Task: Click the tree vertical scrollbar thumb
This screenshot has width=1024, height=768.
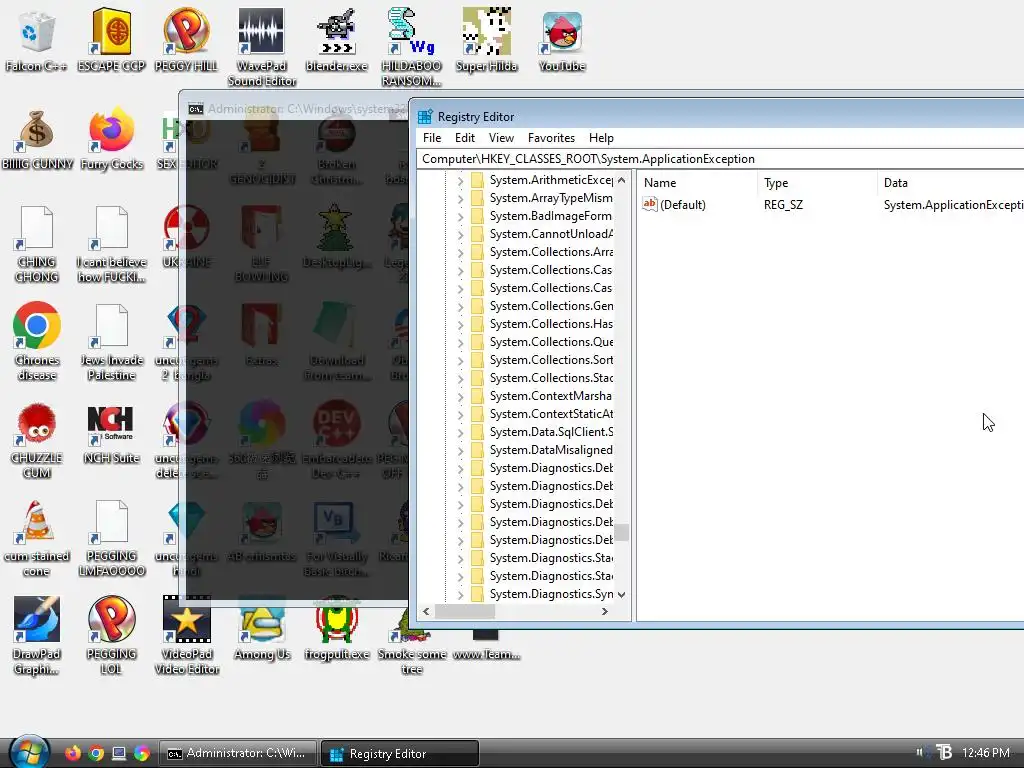Action: (621, 532)
